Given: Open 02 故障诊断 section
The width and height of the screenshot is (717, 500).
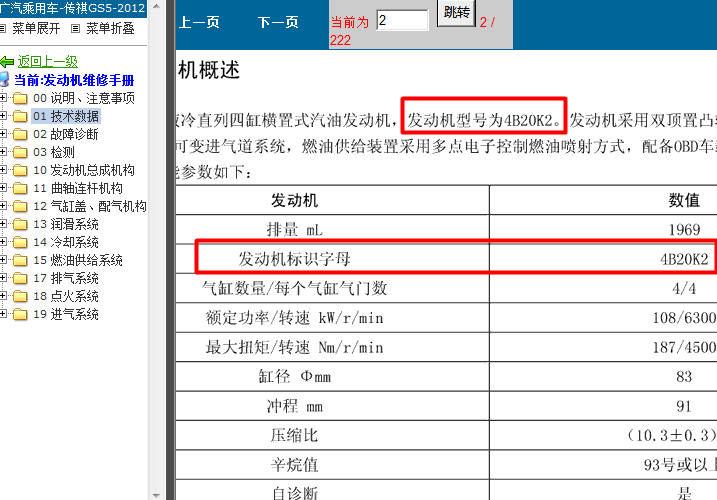Looking at the screenshot, I should (66, 134).
